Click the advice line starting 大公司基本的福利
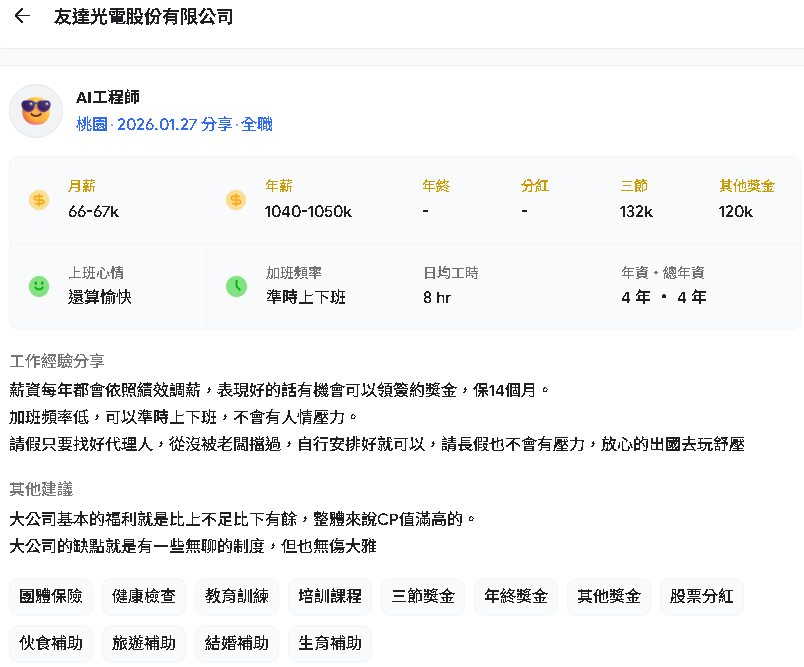The width and height of the screenshot is (804, 667). 243,519
